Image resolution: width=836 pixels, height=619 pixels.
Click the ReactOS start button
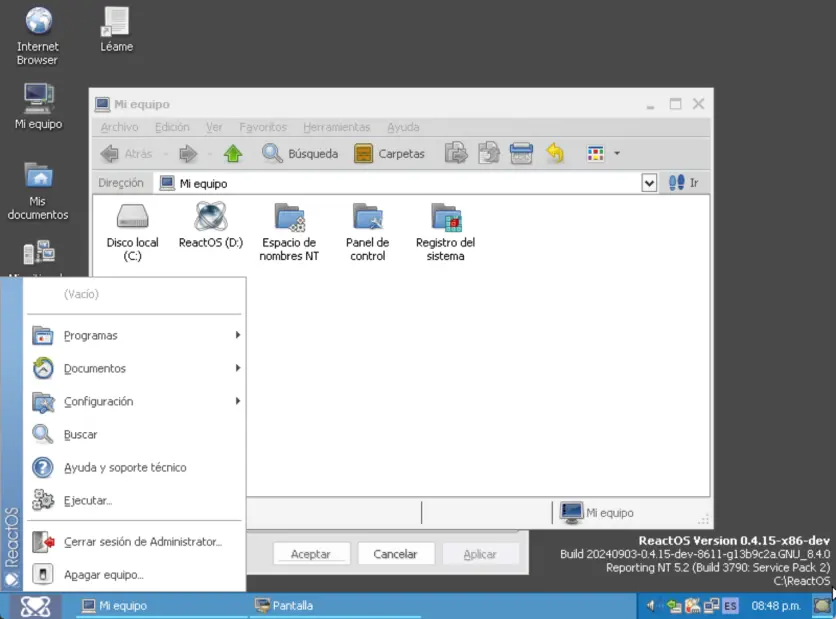click(x=35, y=606)
